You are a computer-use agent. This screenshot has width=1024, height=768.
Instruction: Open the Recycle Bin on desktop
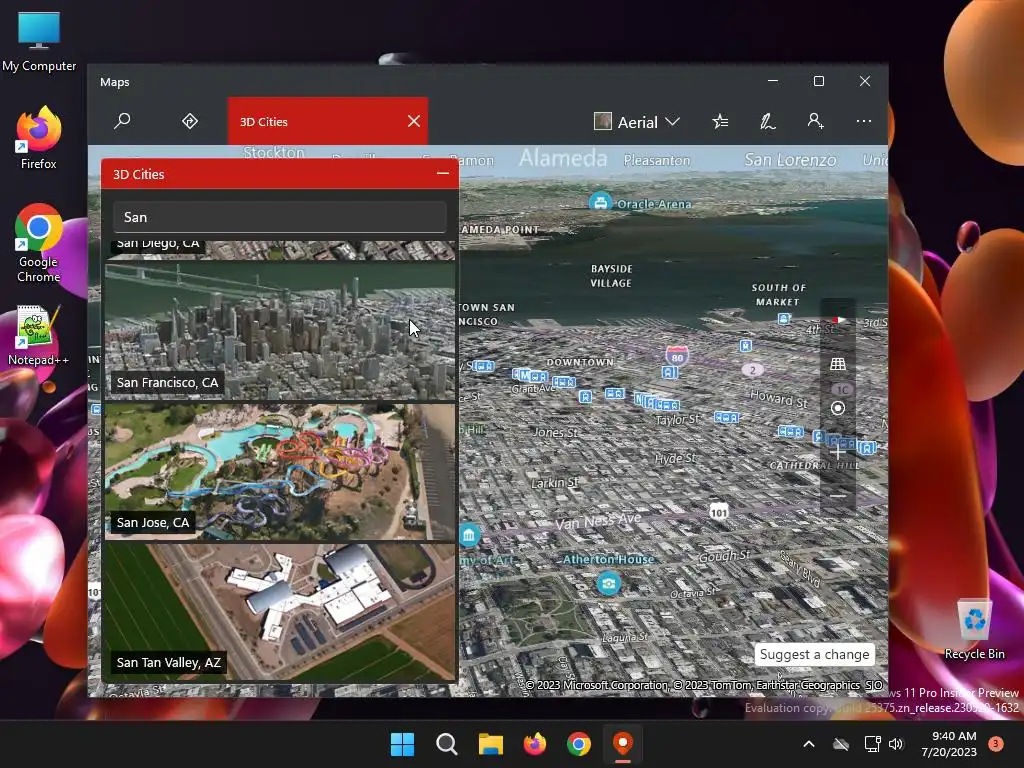click(974, 629)
